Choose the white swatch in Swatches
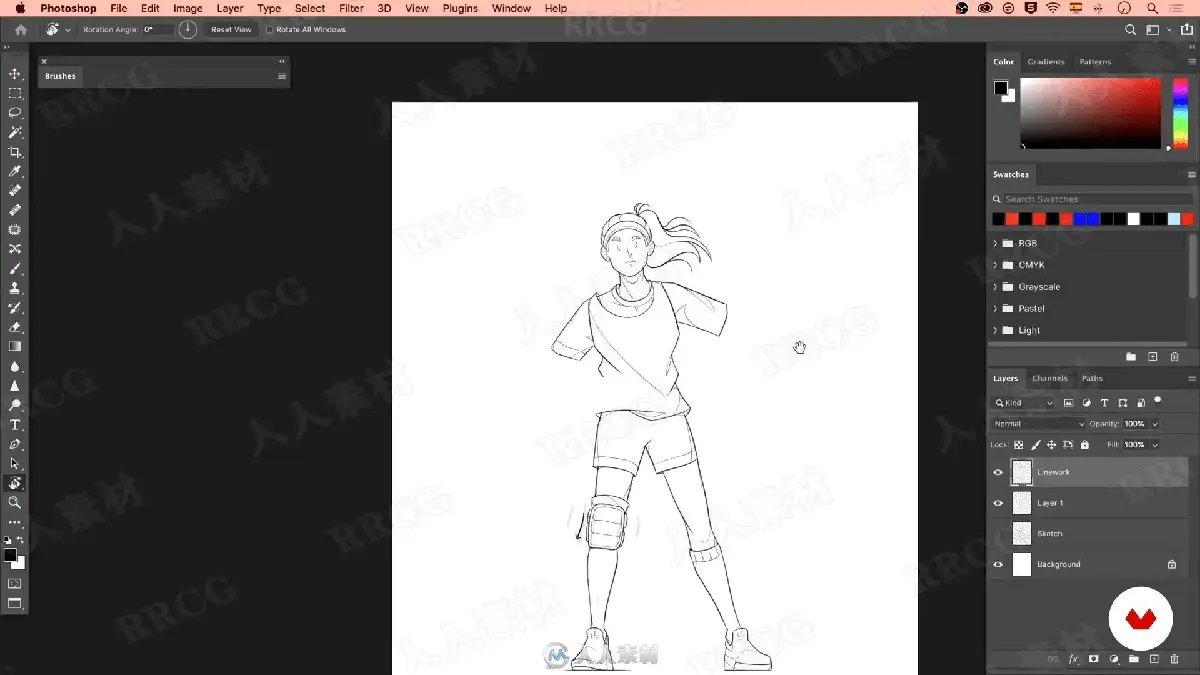The height and width of the screenshot is (675, 1200). point(1133,219)
